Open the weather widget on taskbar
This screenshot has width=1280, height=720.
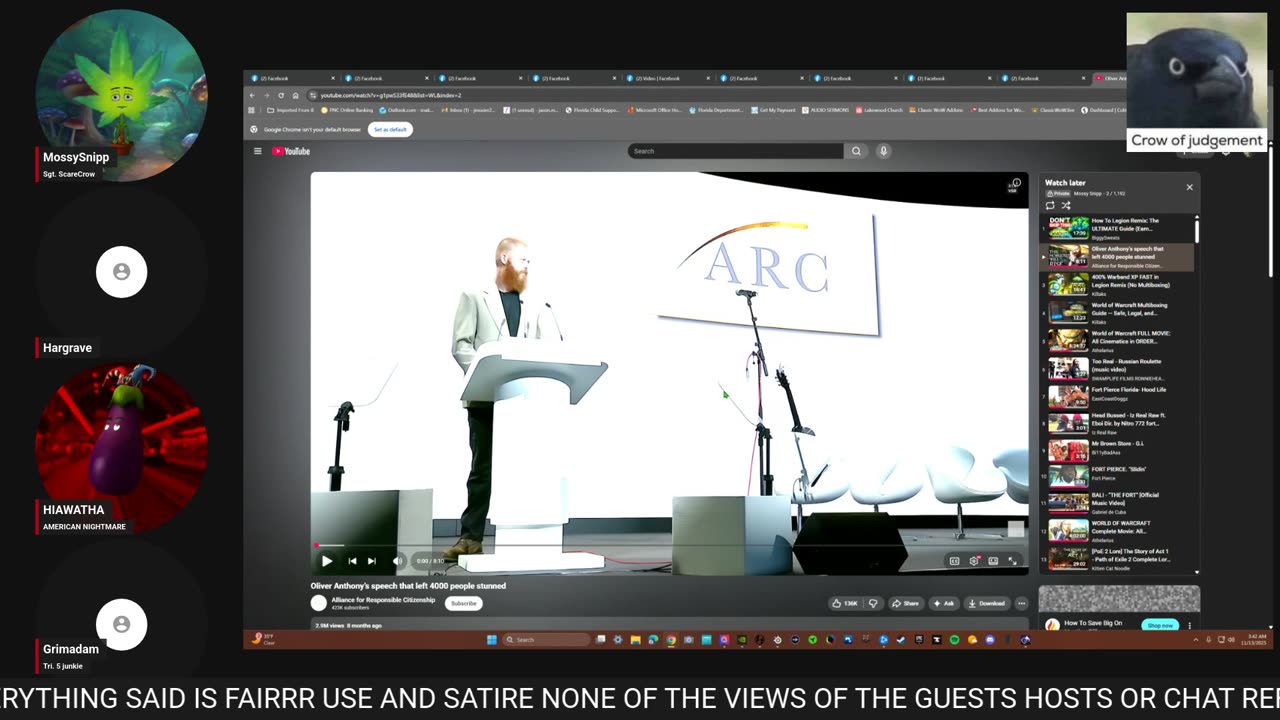click(264, 640)
